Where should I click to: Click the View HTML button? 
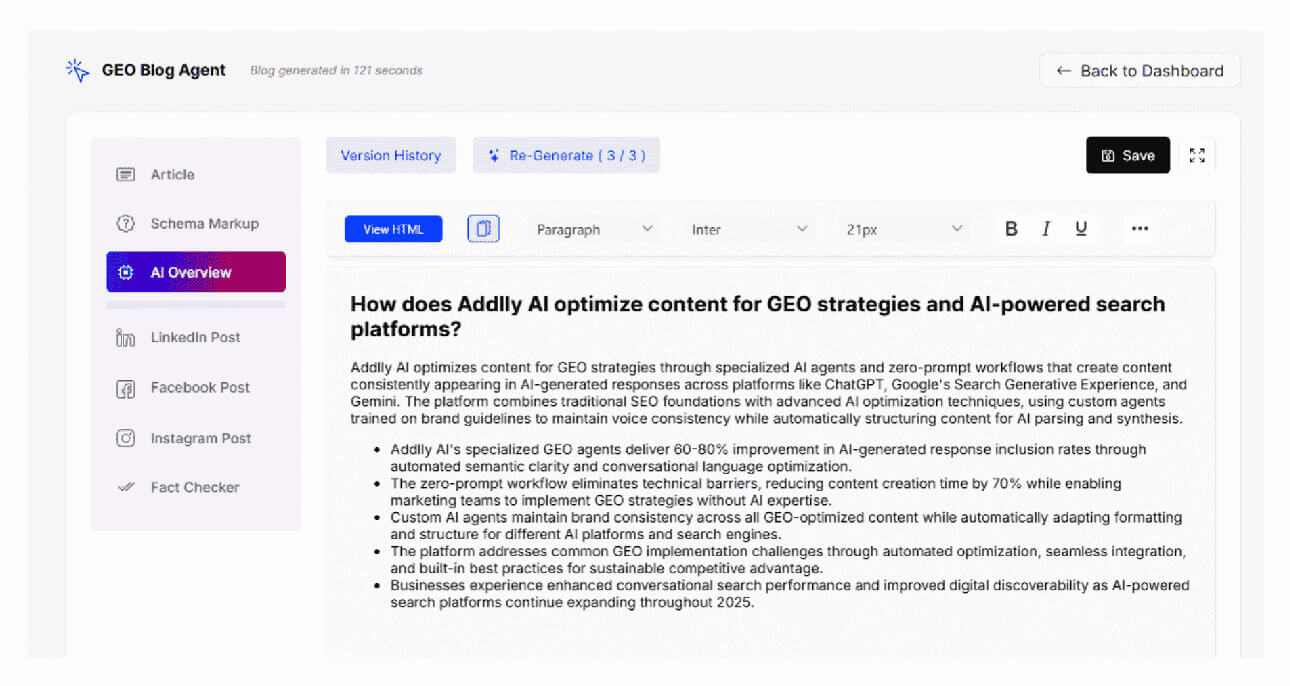[x=393, y=229]
